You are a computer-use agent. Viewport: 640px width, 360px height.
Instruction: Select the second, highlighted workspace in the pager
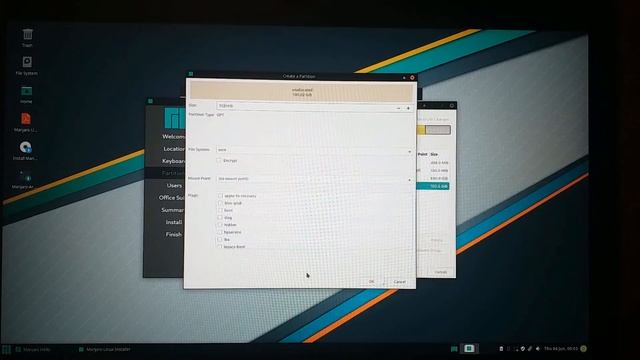point(469,349)
